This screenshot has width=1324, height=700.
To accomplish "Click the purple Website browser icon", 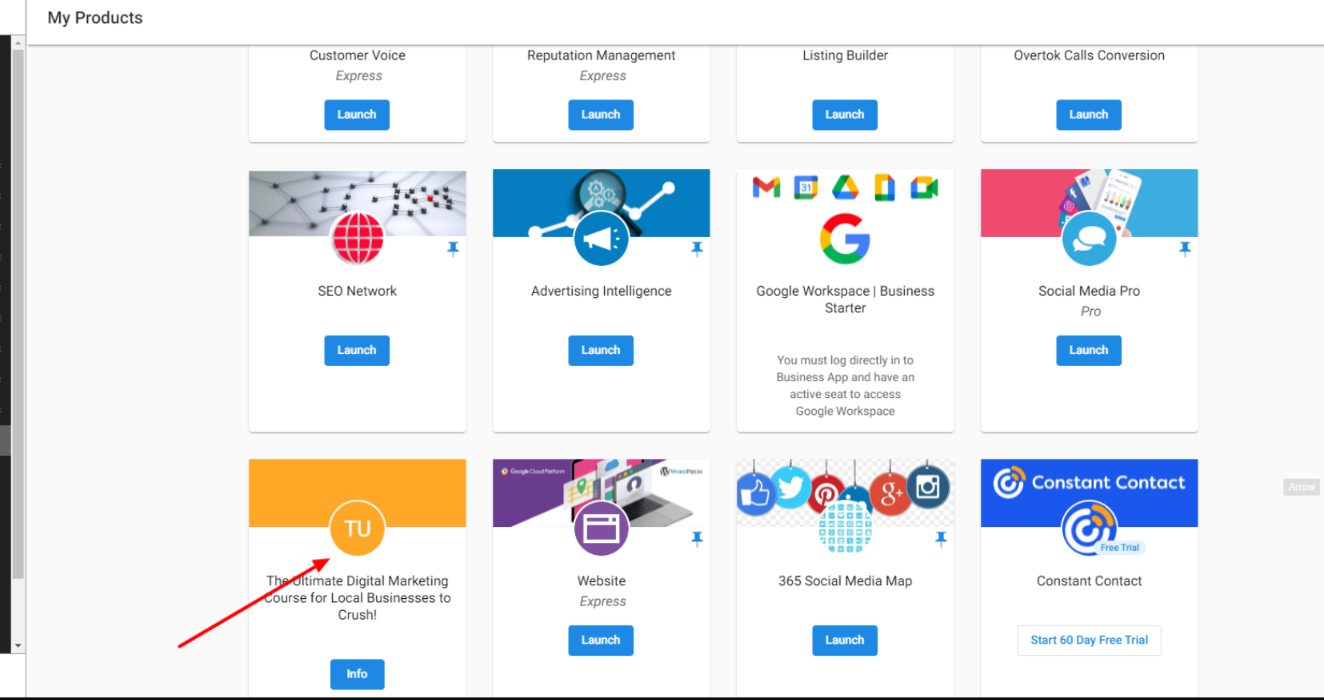I will 601,528.
